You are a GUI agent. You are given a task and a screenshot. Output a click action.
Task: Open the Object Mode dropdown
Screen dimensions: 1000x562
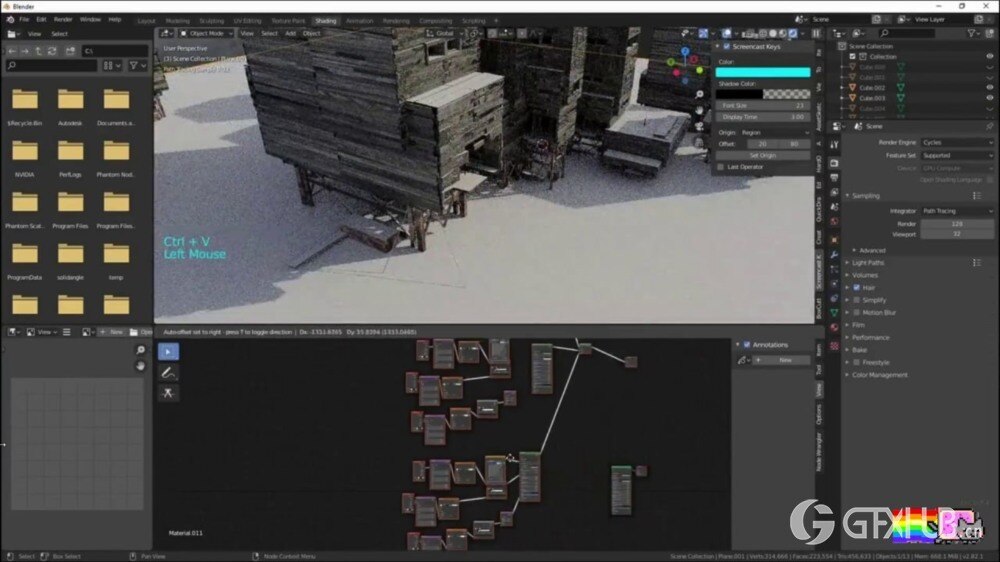[205, 33]
